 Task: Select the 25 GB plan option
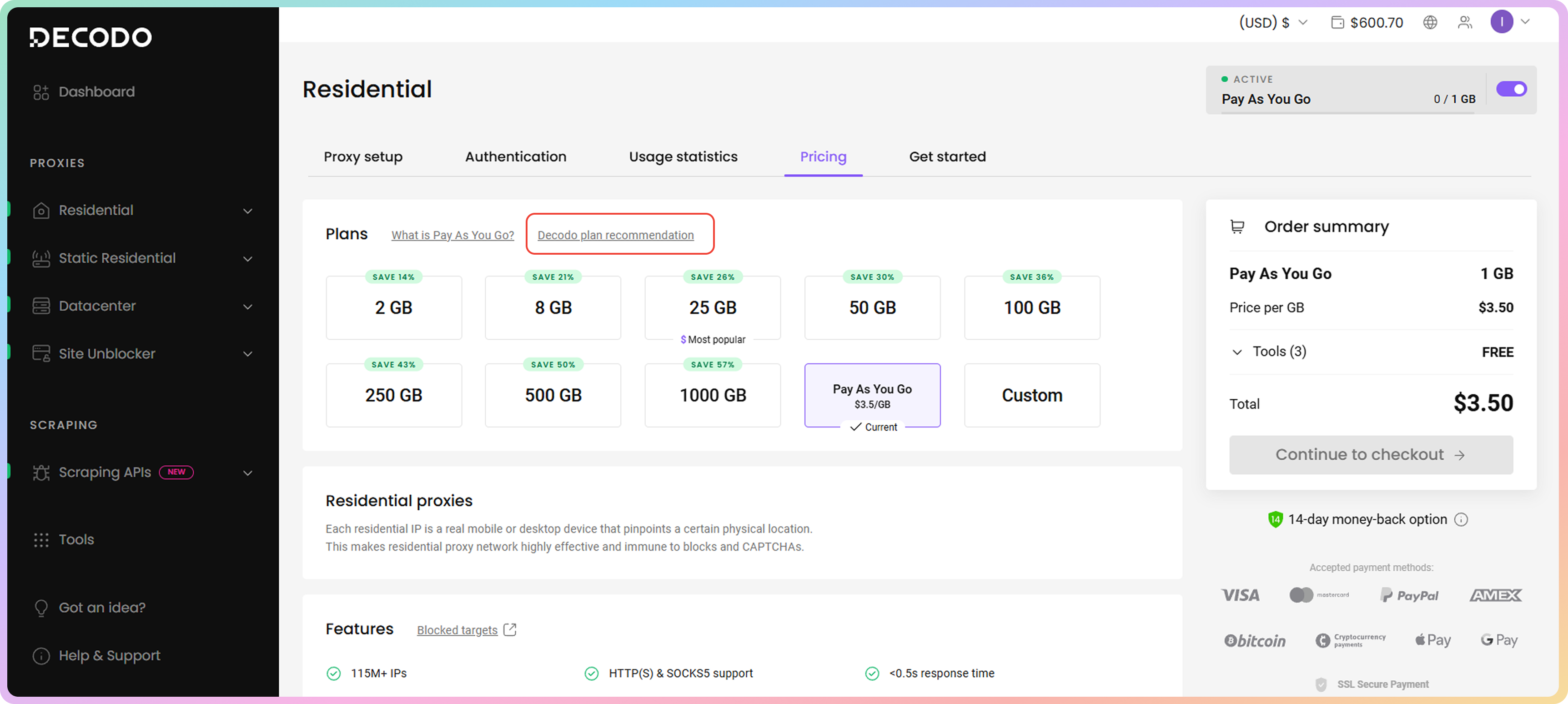point(712,307)
